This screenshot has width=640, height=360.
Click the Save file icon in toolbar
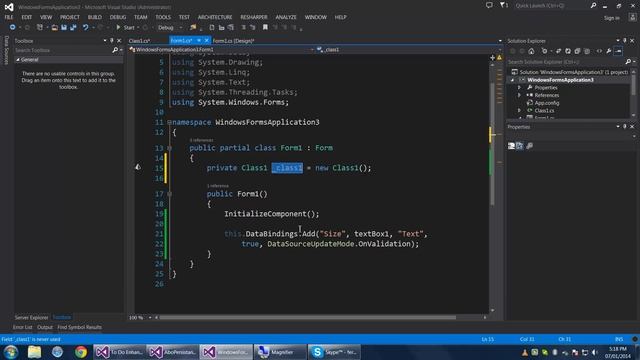click(x=64, y=27)
